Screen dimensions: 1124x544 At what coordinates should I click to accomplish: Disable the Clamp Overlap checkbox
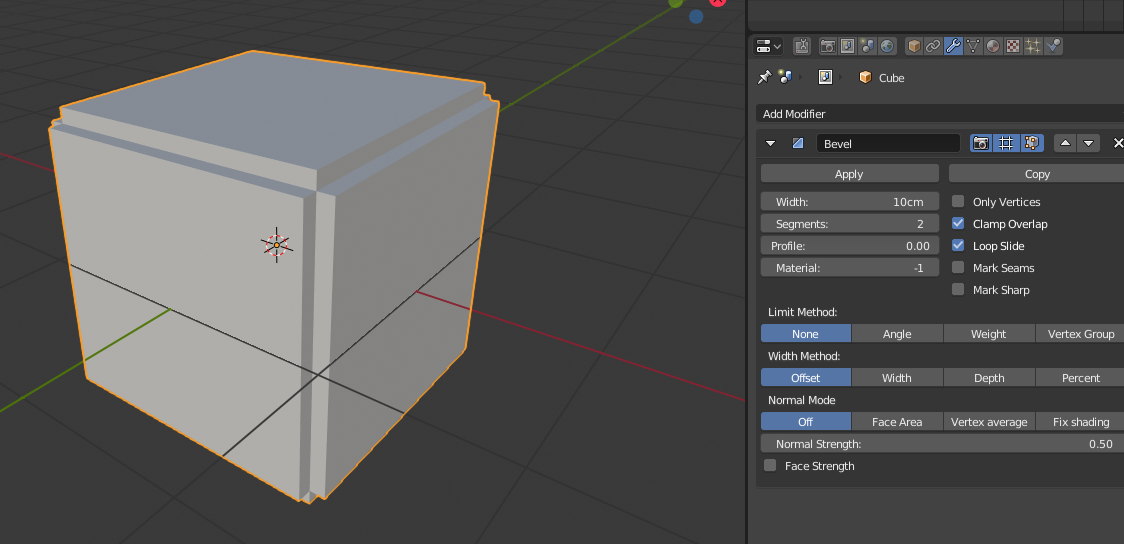coord(958,224)
